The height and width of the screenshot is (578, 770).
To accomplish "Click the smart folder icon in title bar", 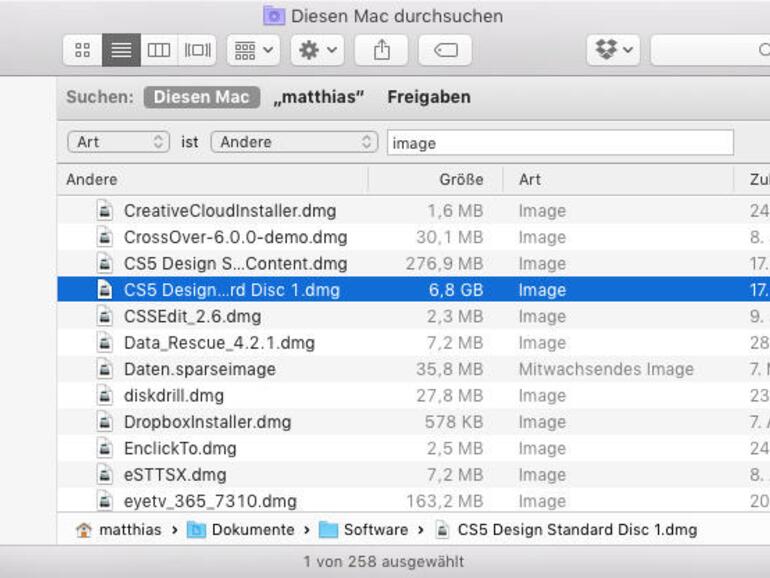I will (274, 16).
